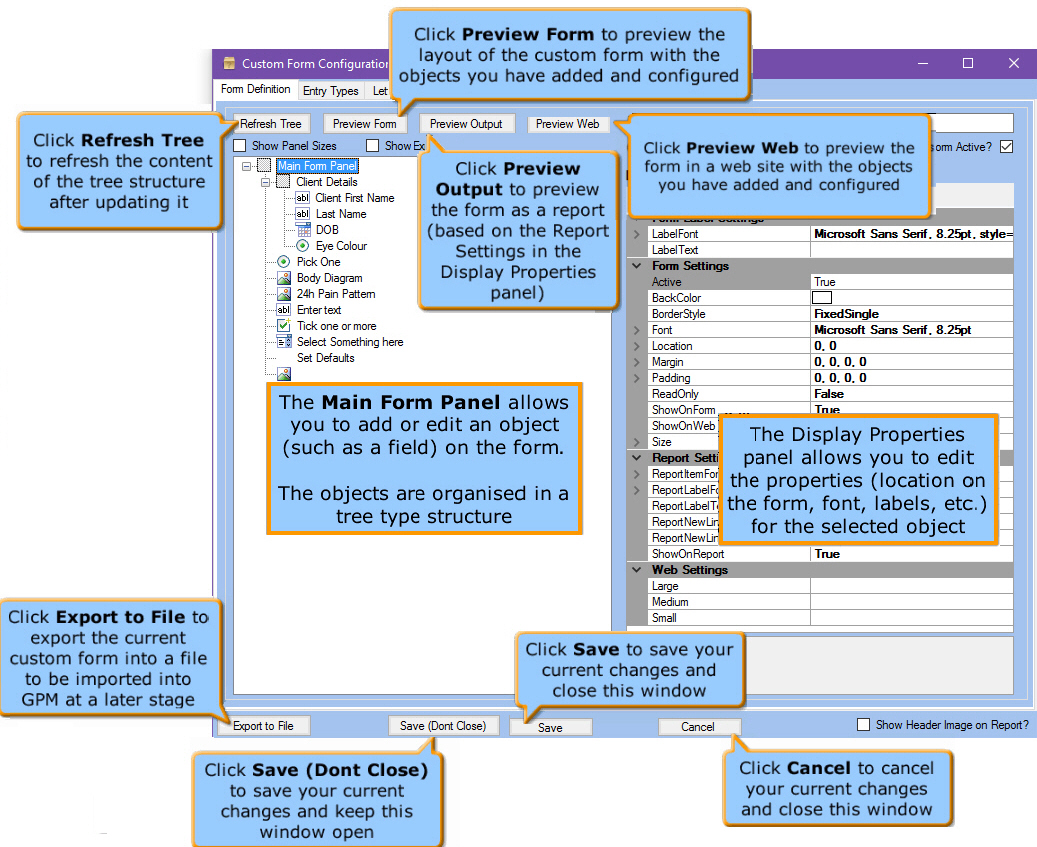Open the Form Definition tab
The height and width of the screenshot is (847, 1037).
(x=256, y=89)
